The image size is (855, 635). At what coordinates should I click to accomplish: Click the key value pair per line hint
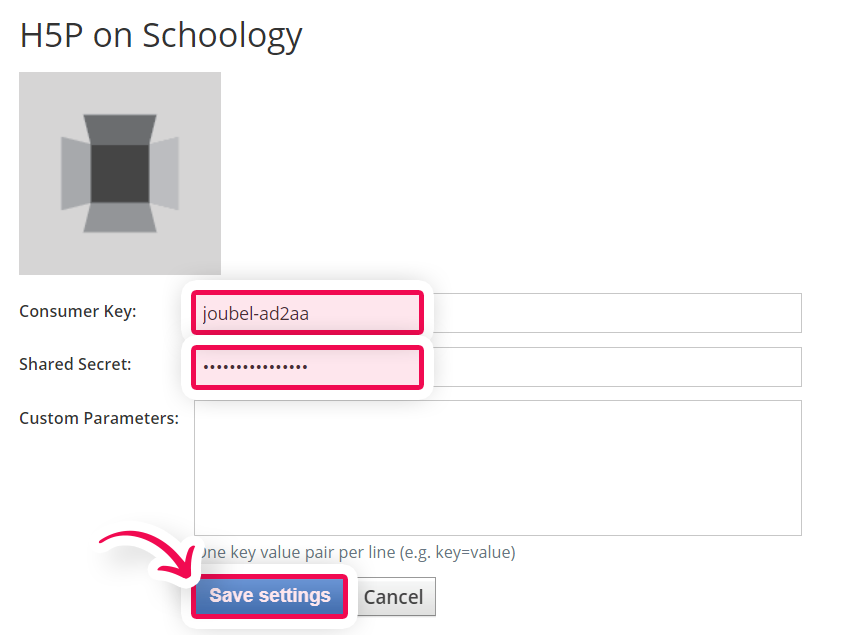(358, 552)
